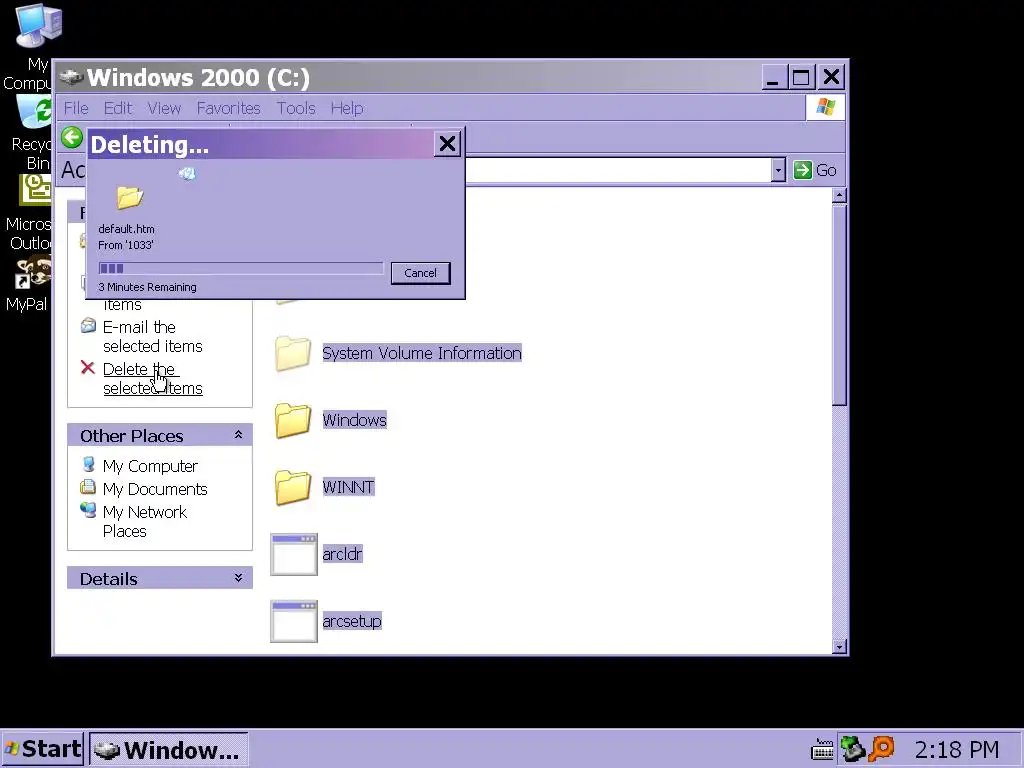Click the vertical scrollbar thumb
Image resolution: width=1024 pixels, height=768 pixels.
click(840, 305)
